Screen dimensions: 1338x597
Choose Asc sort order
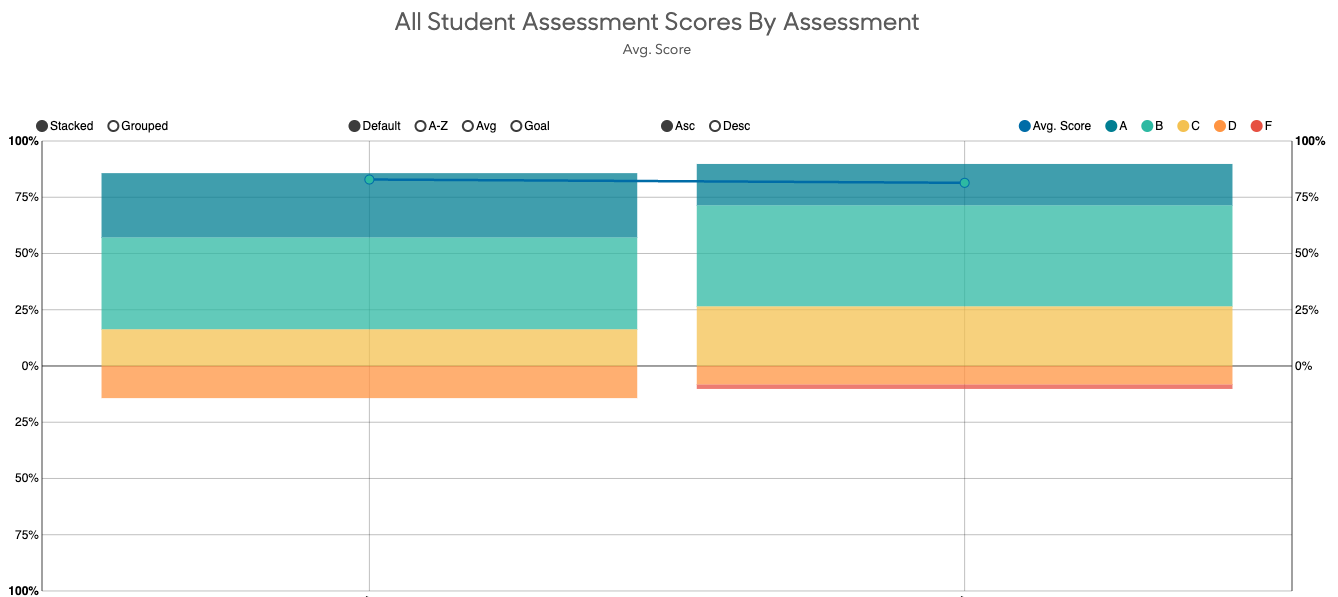667,126
